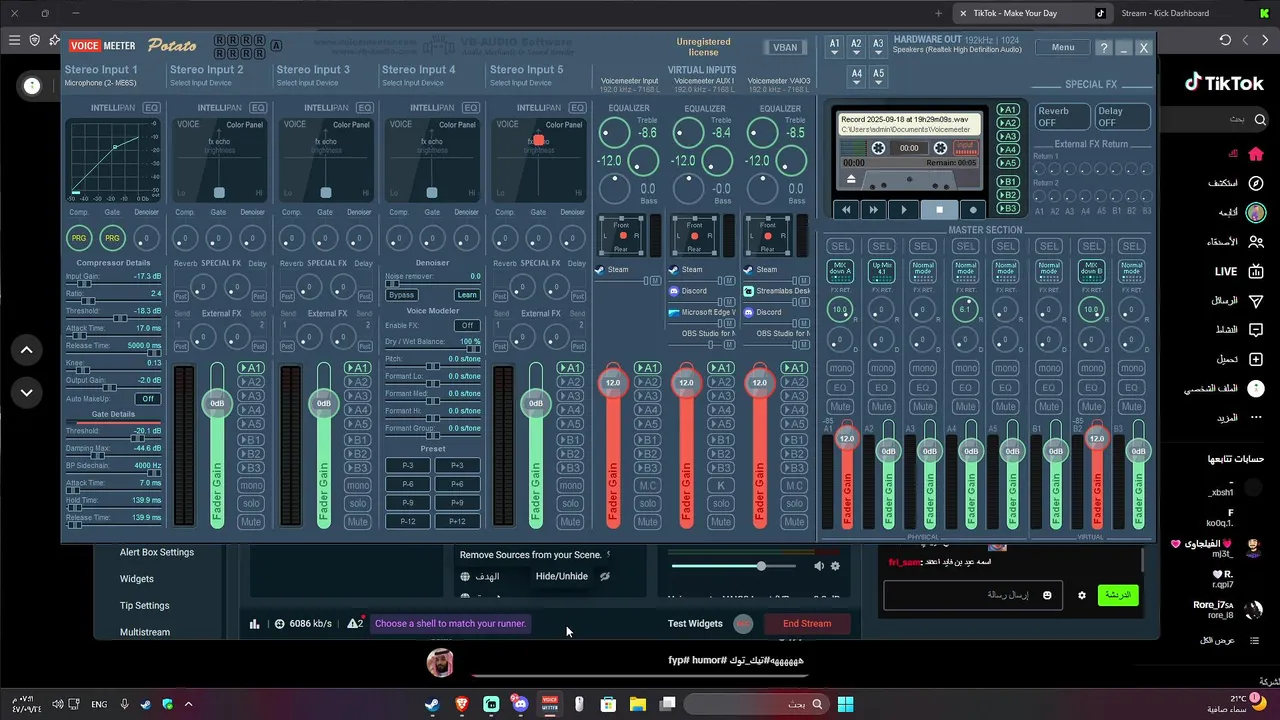1280x720 pixels.
Task: Eject the cassette using the eject icon
Action: click(852, 179)
